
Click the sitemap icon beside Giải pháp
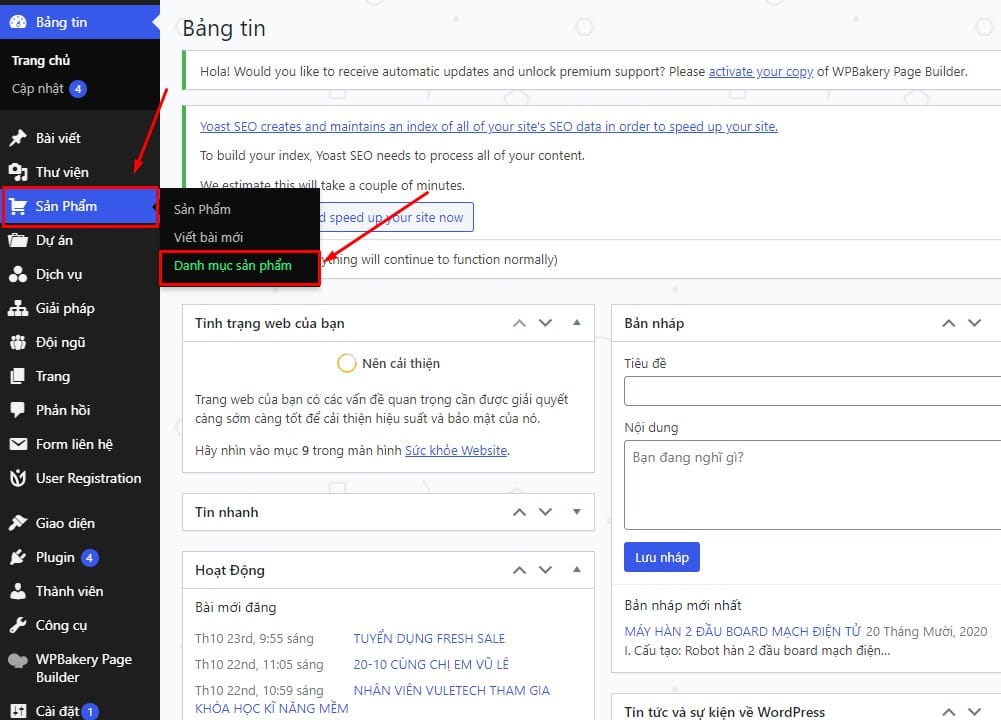pyautogui.click(x=17, y=308)
